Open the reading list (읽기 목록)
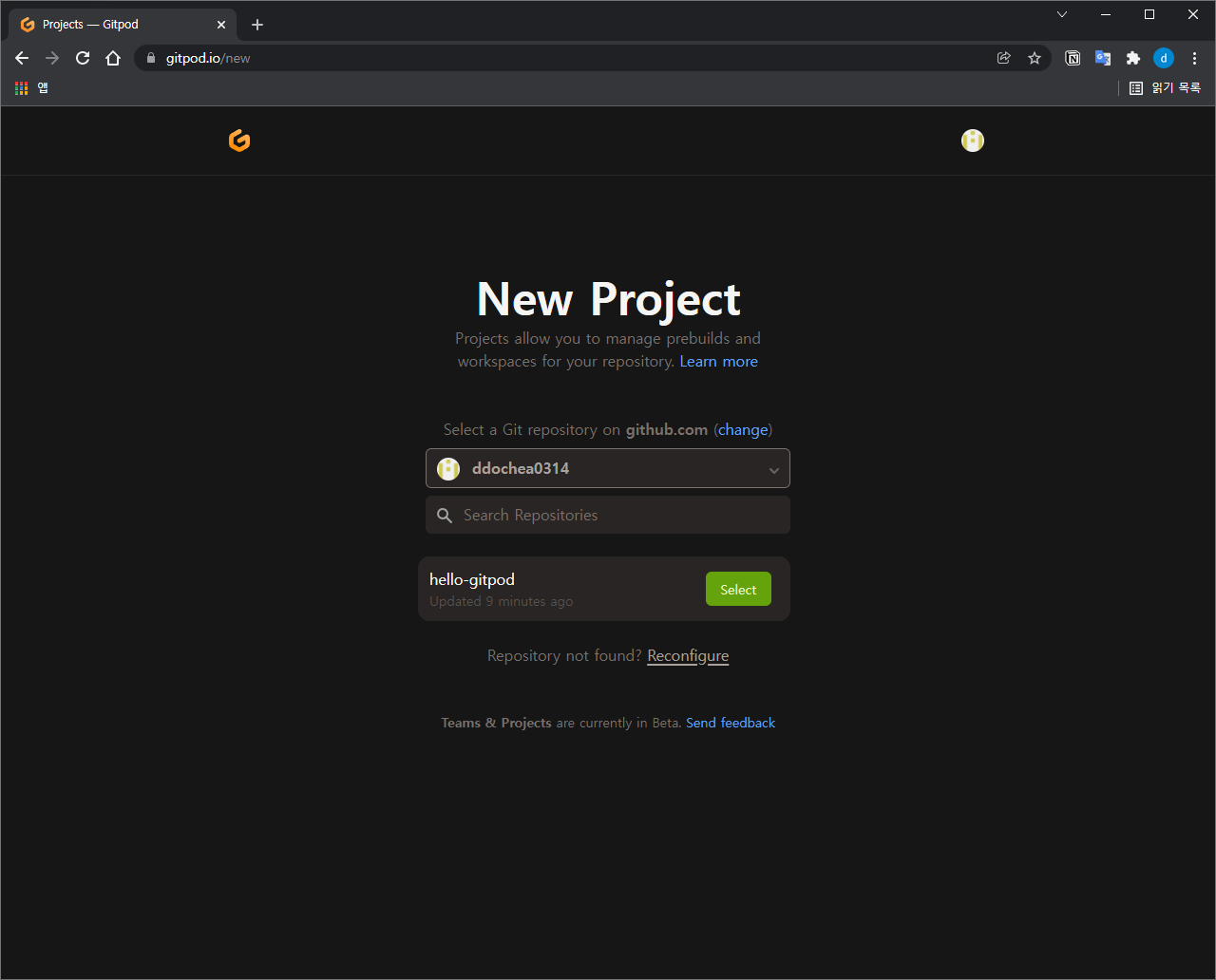 click(1165, 88)
